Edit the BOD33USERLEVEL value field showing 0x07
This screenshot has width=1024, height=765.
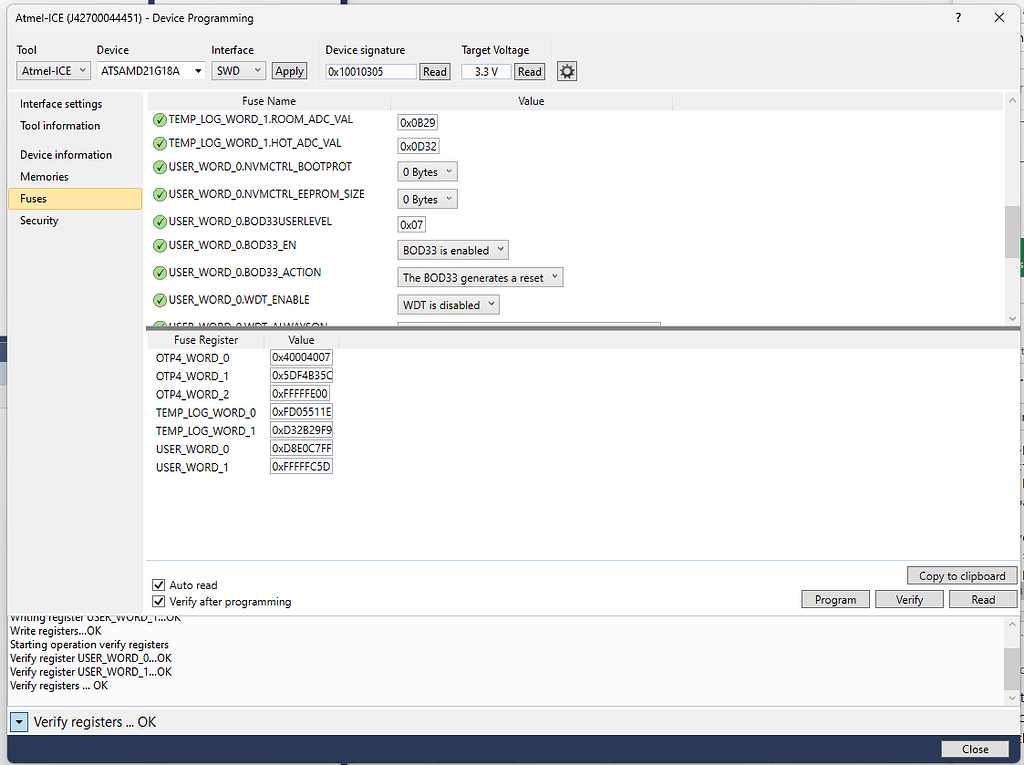point(411,224)
